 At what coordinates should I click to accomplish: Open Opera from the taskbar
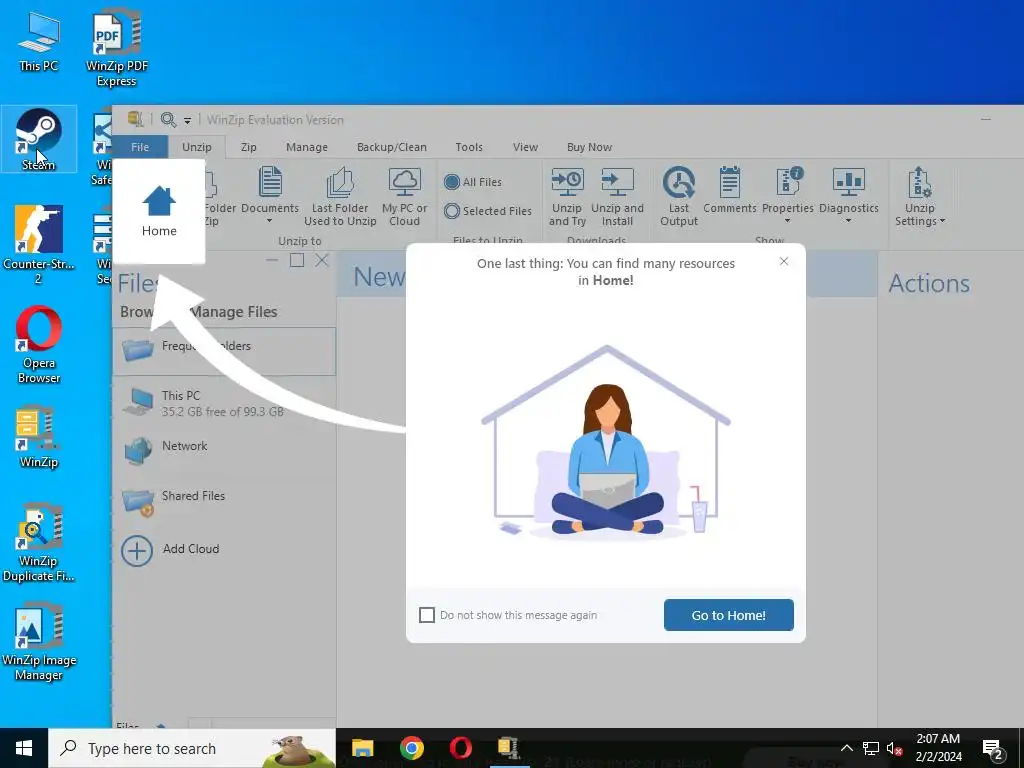(x=460, y=748)
